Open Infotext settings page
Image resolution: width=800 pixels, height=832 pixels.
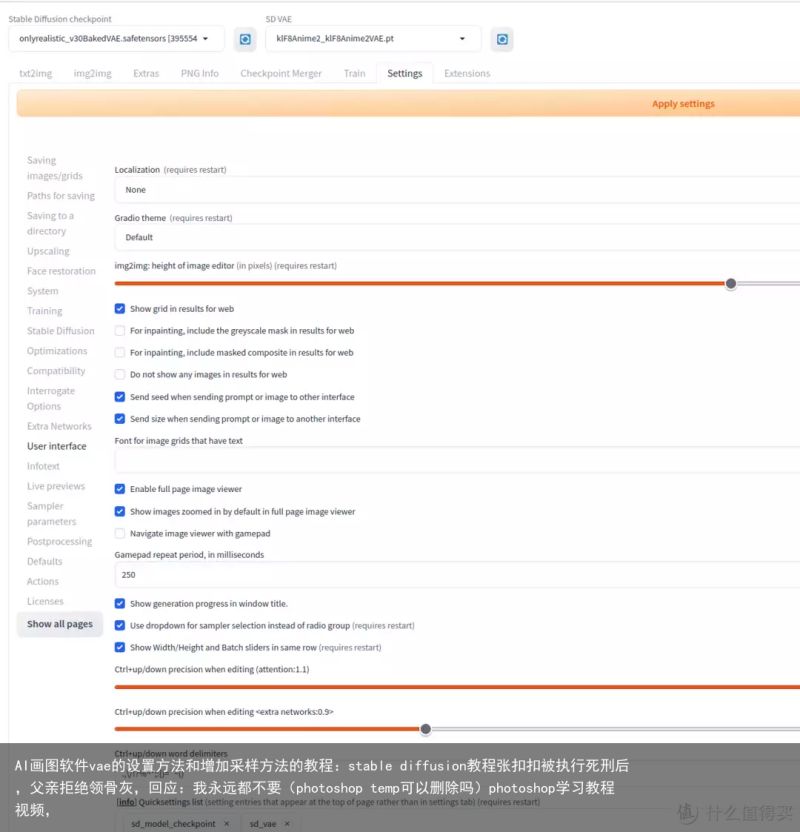pos(43,466)
